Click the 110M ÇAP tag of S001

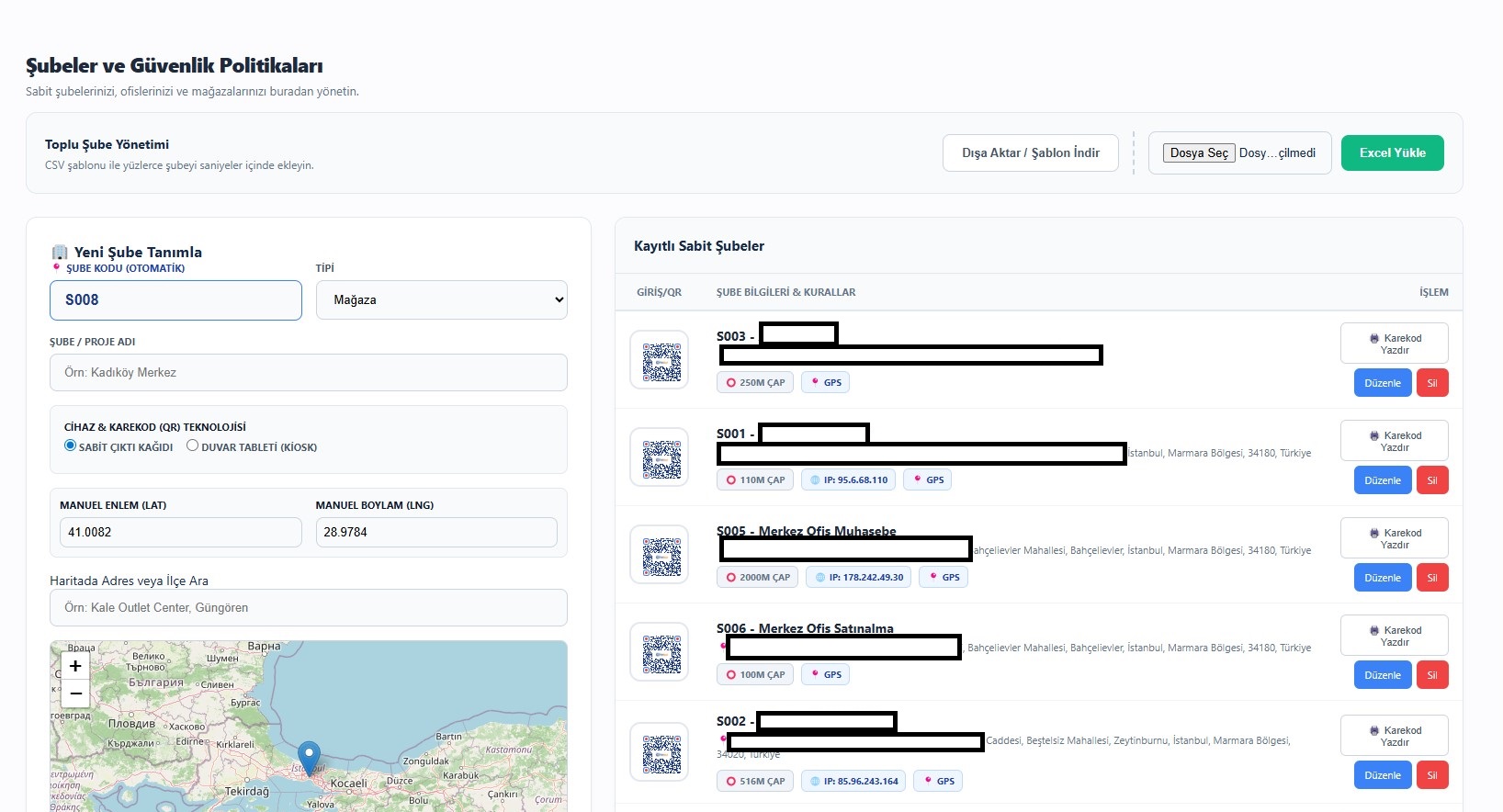click(x=755, y=479)
